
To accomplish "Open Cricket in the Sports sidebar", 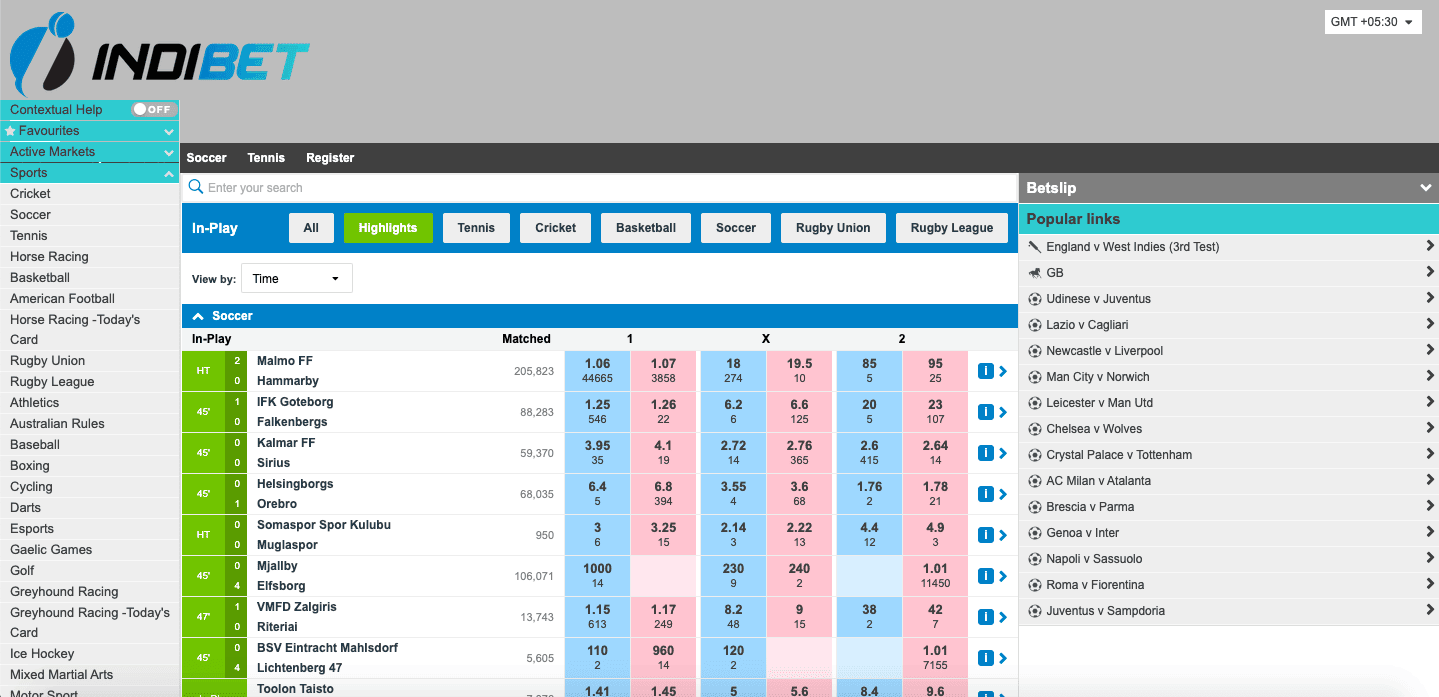I will pyautogui.click(x=90, y=194).
